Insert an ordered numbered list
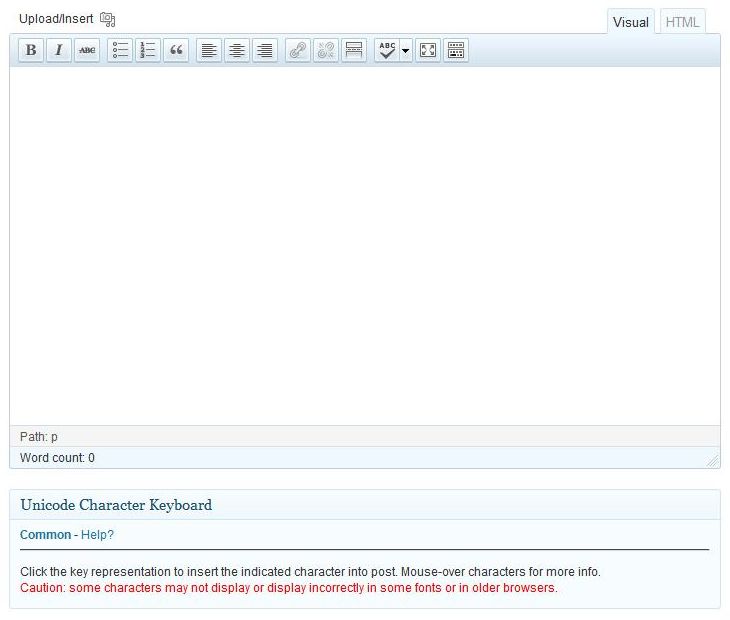This screenshot has width=730, height=620. click(x=148, y=50)
